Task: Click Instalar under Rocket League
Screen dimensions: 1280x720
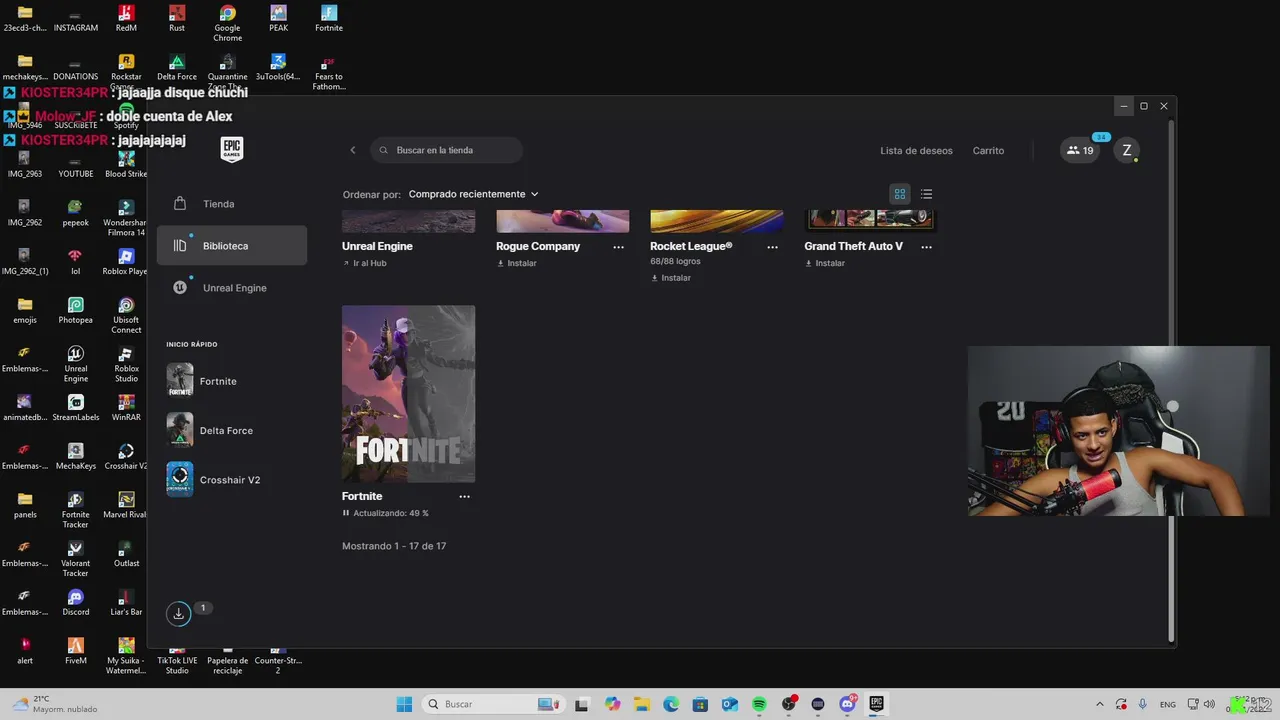Action: pos(670,278)
